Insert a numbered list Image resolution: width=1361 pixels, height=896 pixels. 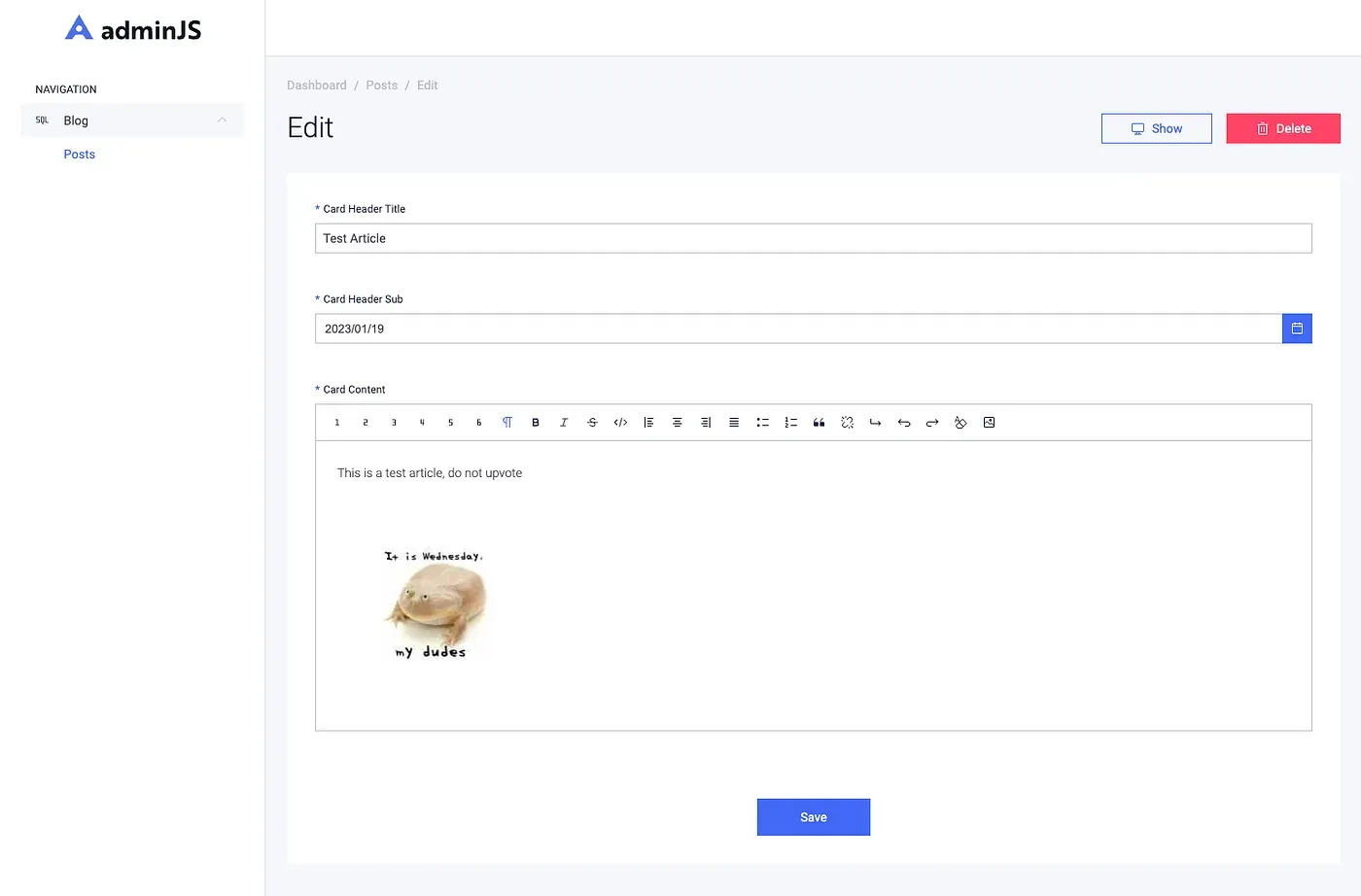tap(790, 423)
